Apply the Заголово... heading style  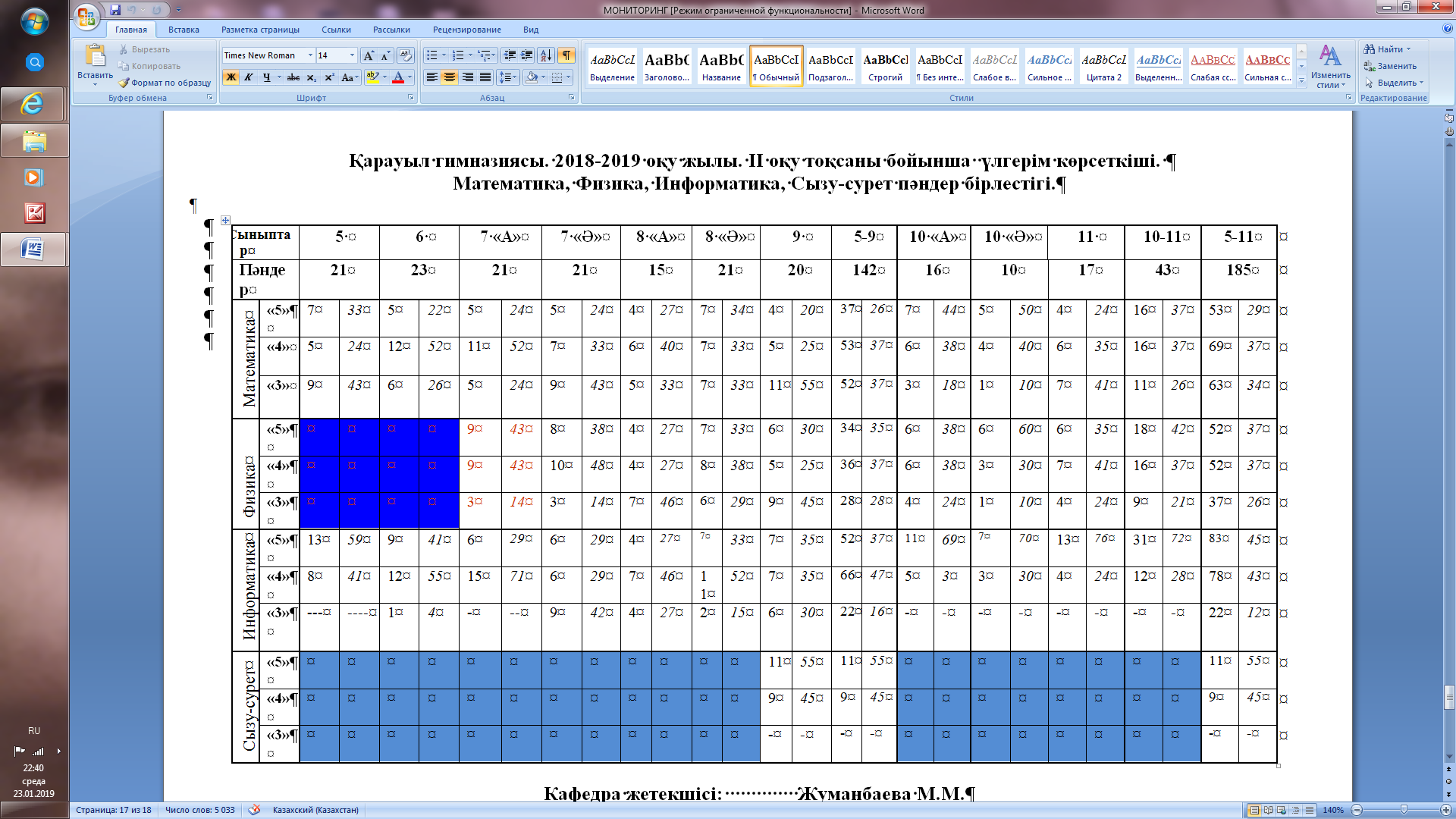tap(667, 67)
